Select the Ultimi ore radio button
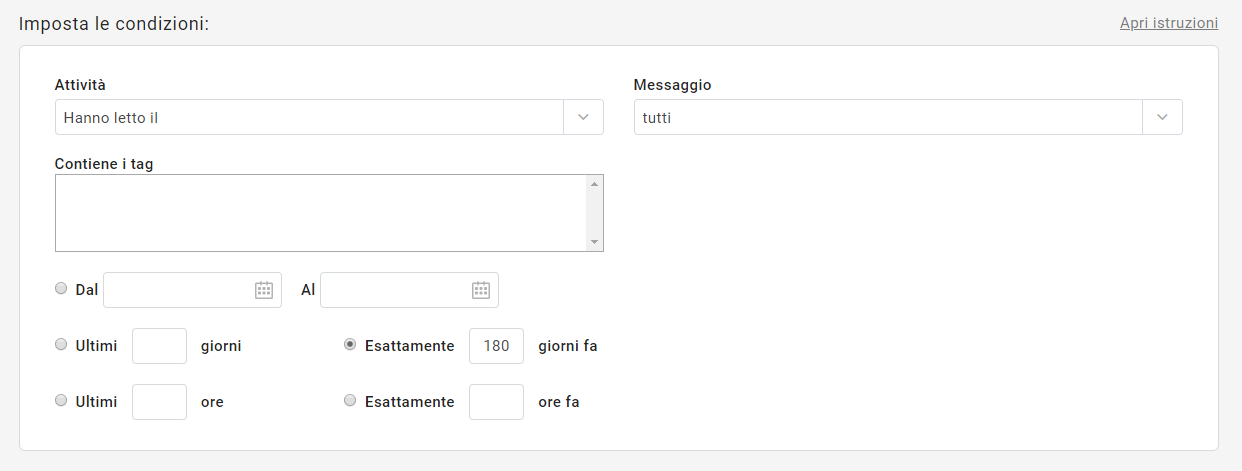The image size is (1242, 471). point(61,400)
